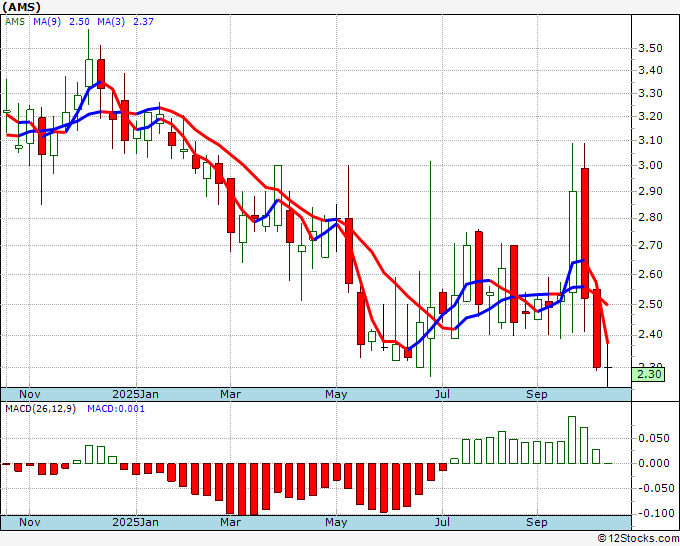Click the MACD(26,12,9) indicator label
680x546 pixels.
(40, 409)
